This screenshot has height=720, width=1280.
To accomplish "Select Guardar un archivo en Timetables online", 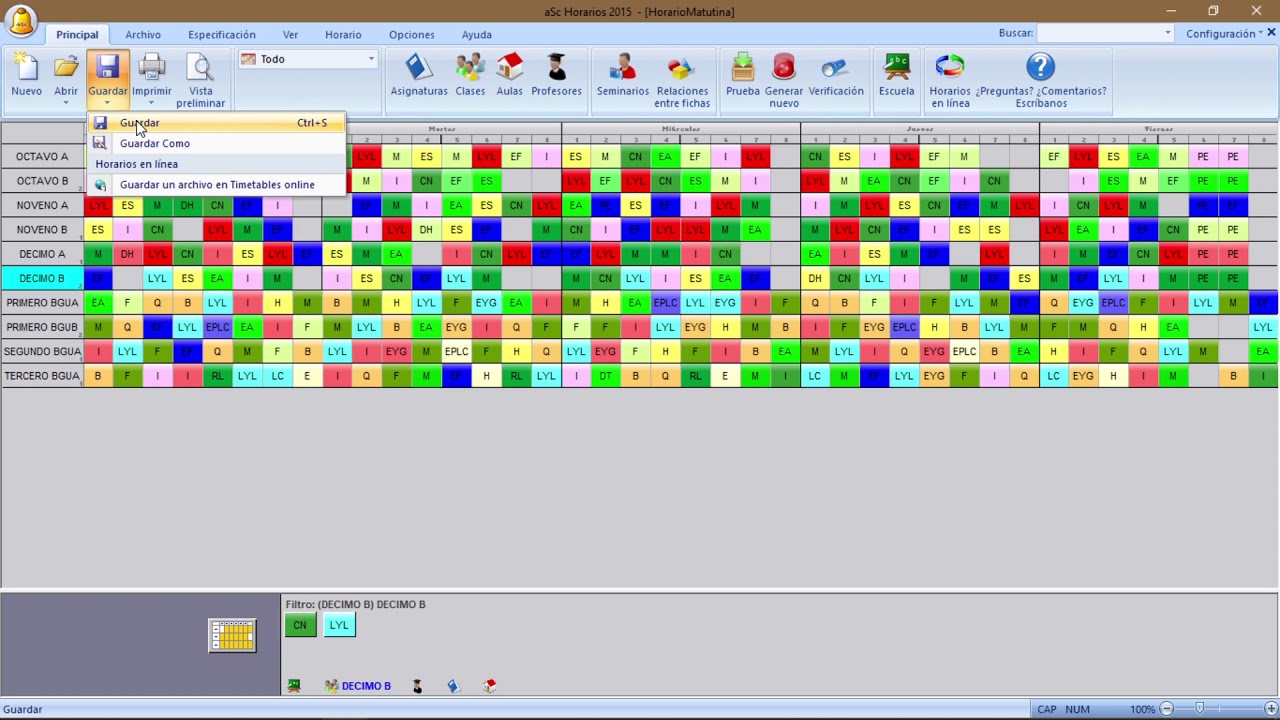I will tap(217, 184).
